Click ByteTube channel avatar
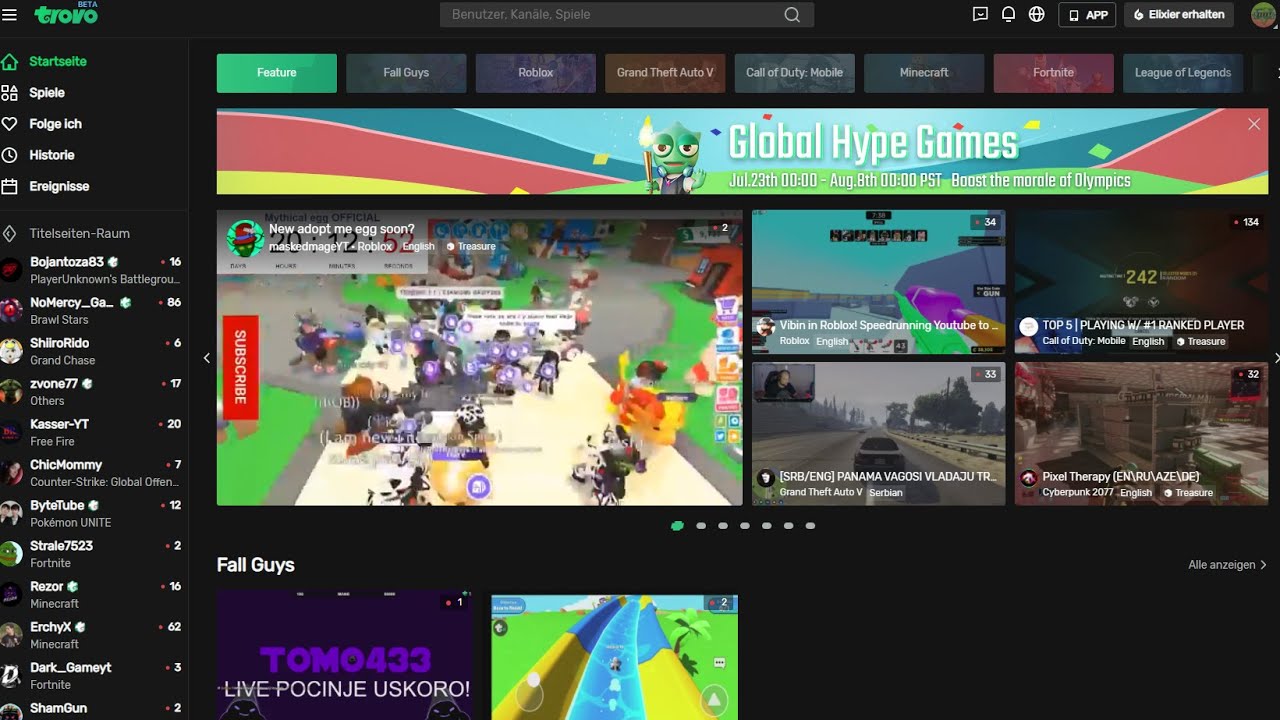 11,513
